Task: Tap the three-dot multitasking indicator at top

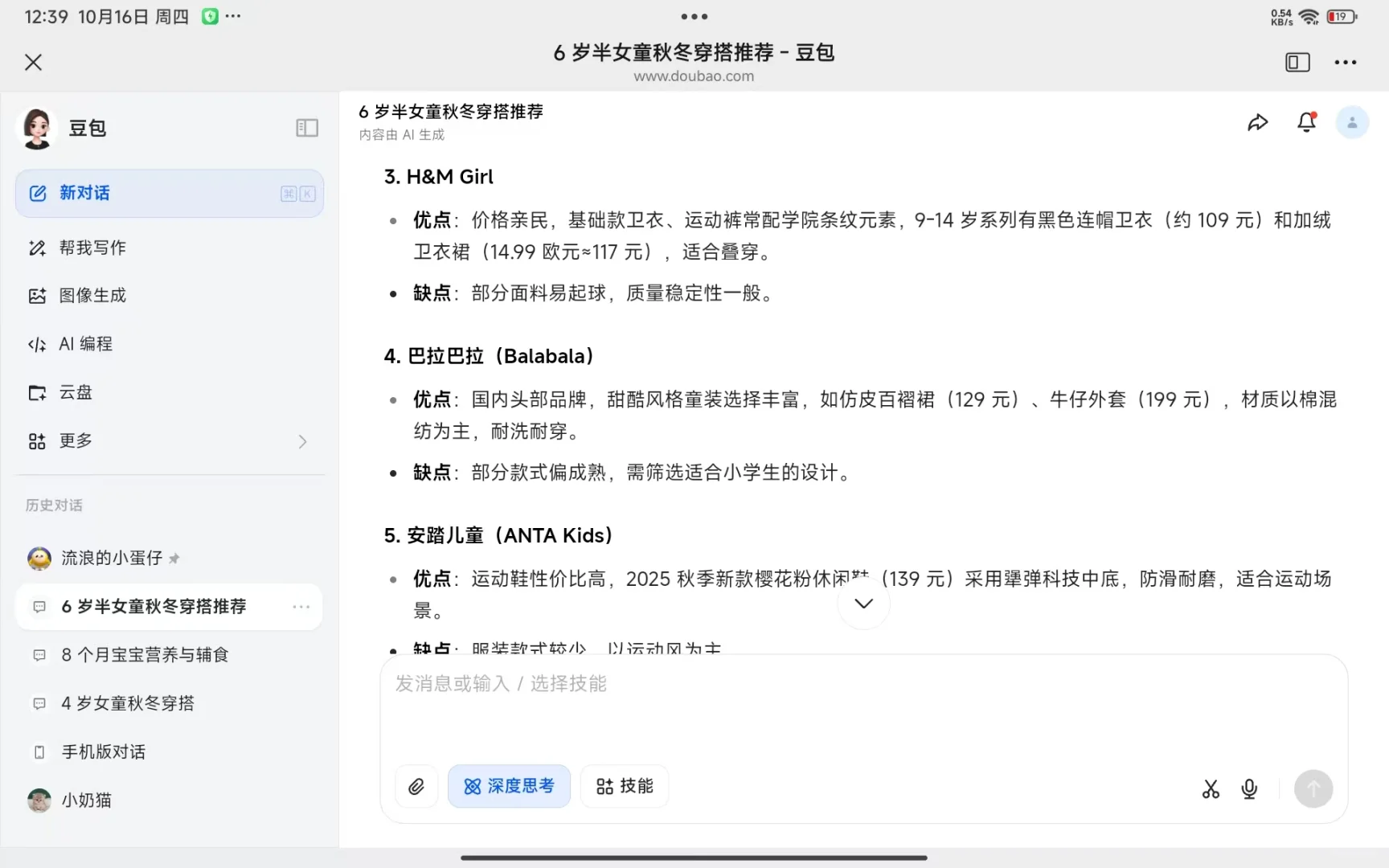Action: (x=694, y=16)
